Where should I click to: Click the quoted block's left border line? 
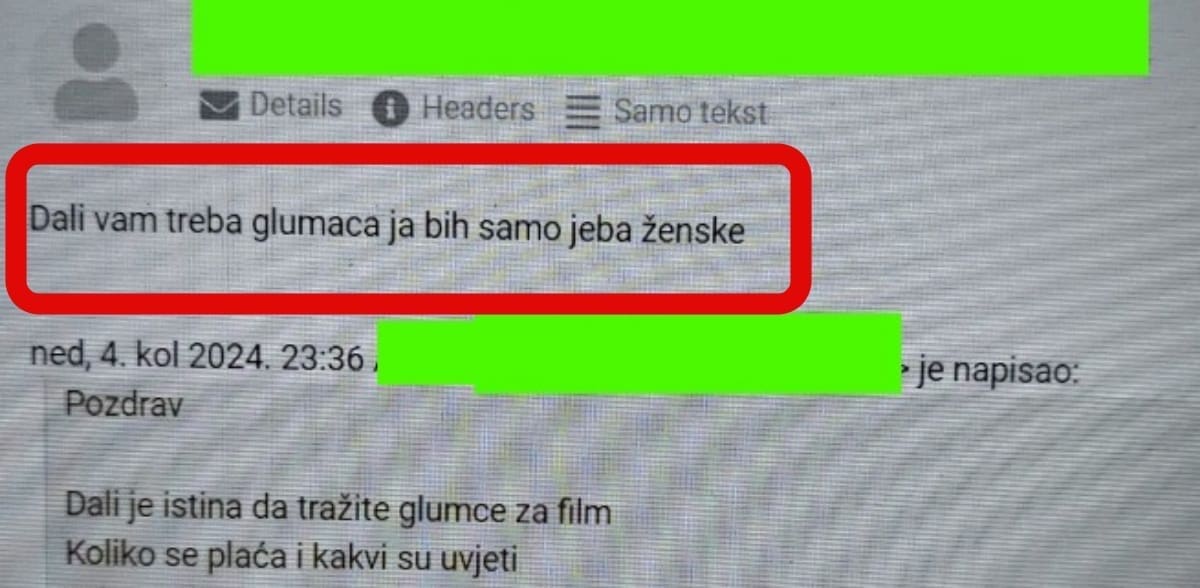point(47,490)
